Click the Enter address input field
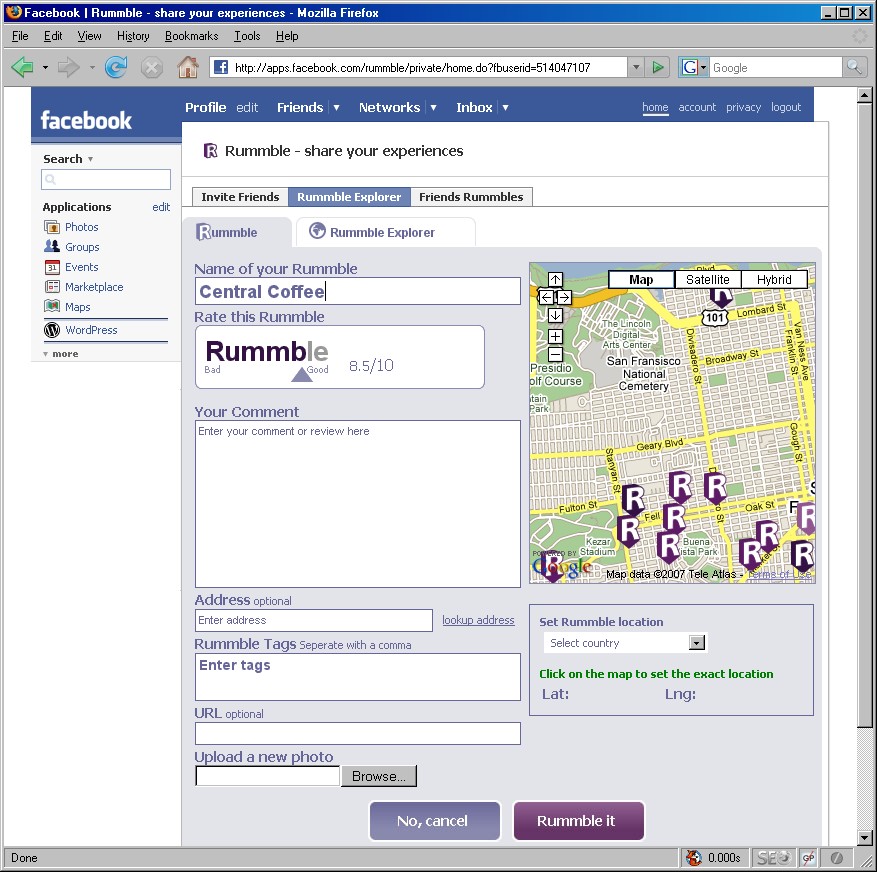 point(314,620)
